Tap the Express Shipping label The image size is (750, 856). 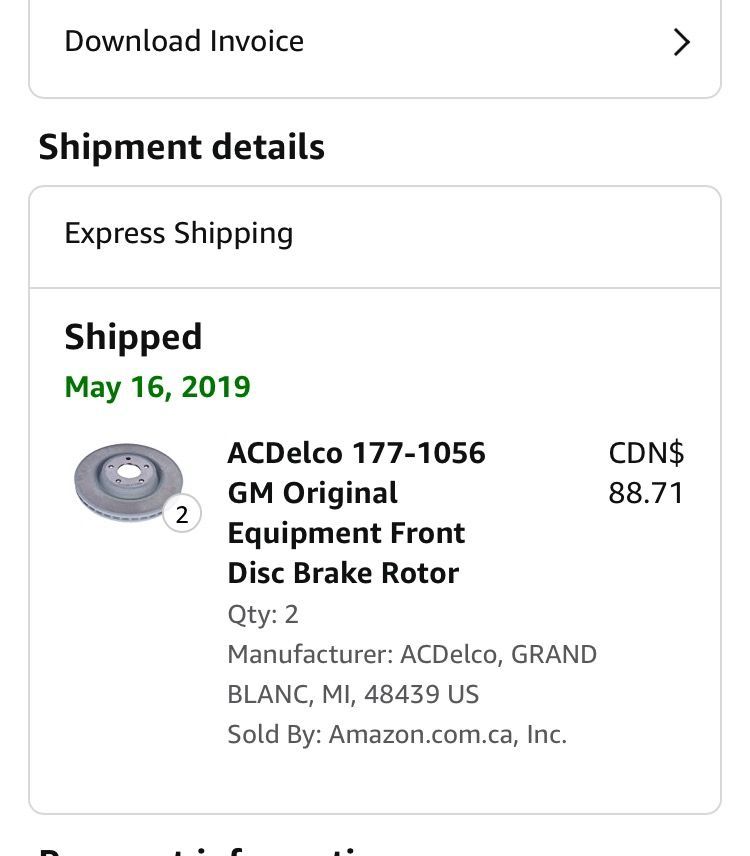click(178, 234)
